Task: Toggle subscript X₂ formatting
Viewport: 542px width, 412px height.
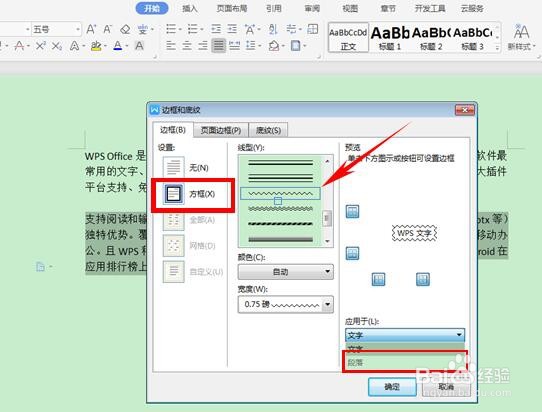Action: pyautogui.click(x=57, y=46)
